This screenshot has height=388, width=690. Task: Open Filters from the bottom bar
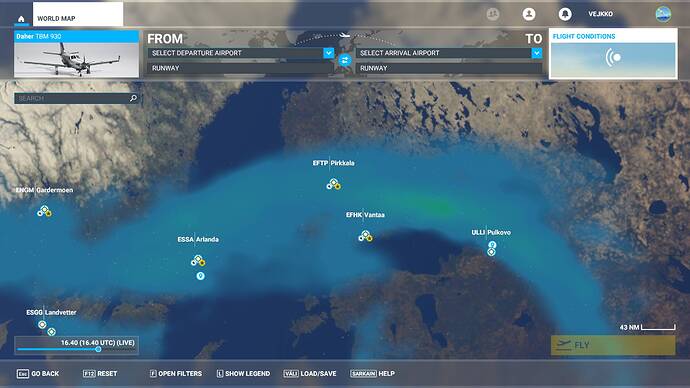point(176,373)
